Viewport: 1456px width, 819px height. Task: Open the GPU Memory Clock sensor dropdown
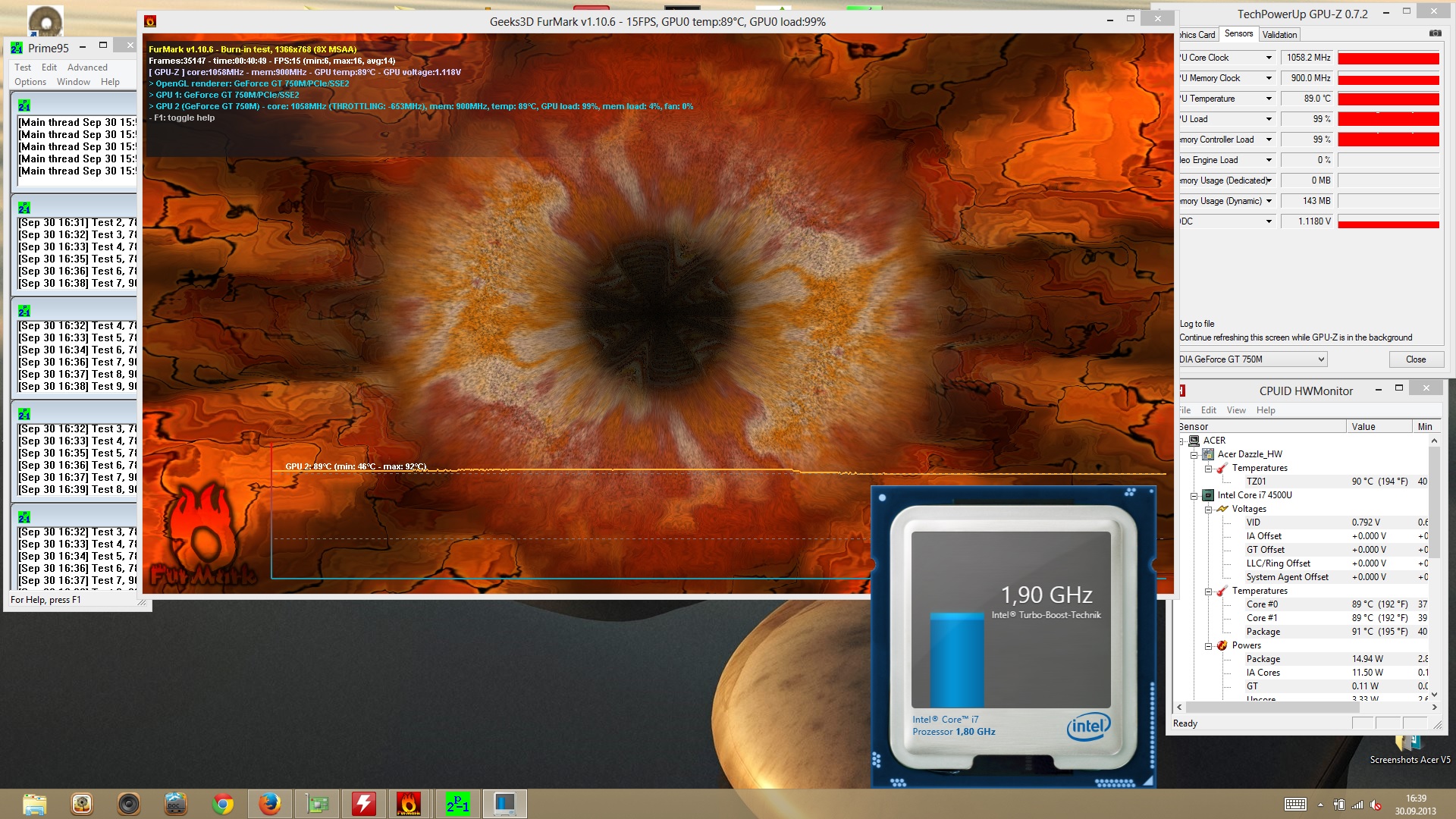(1269, 78)
